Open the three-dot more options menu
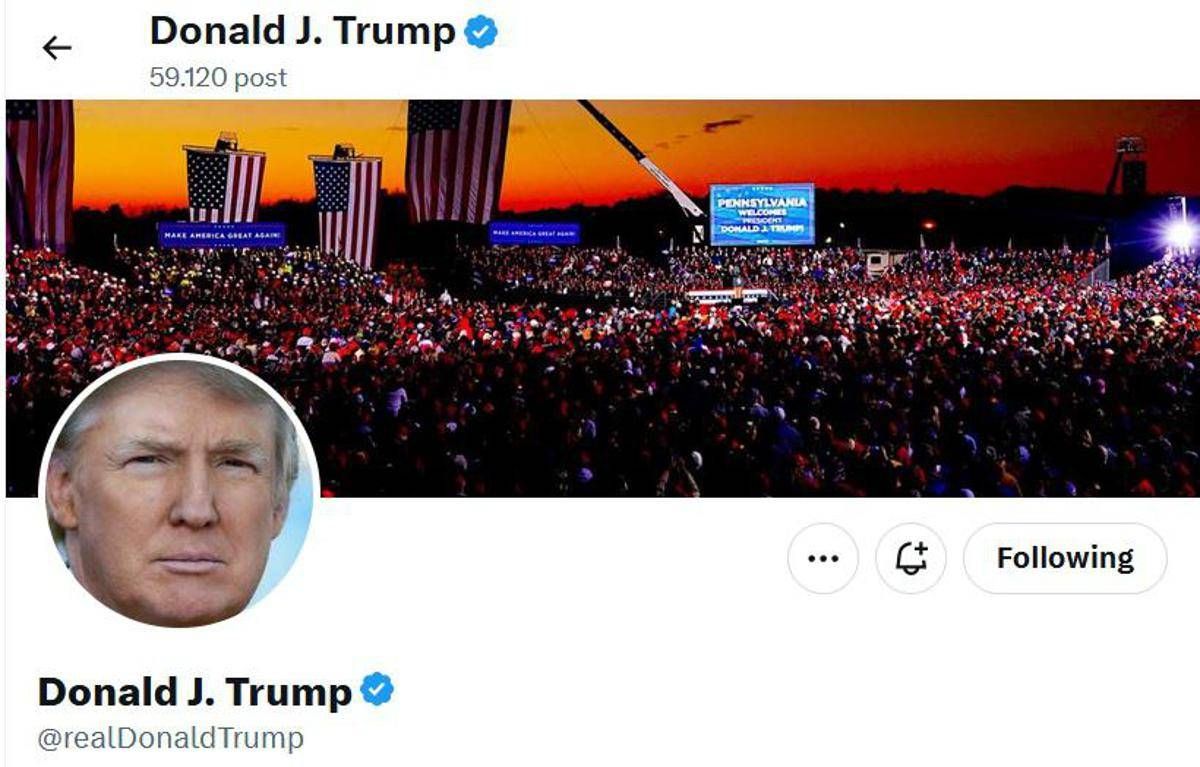The width and height of the screenshot is (1200, 767). 823,558
